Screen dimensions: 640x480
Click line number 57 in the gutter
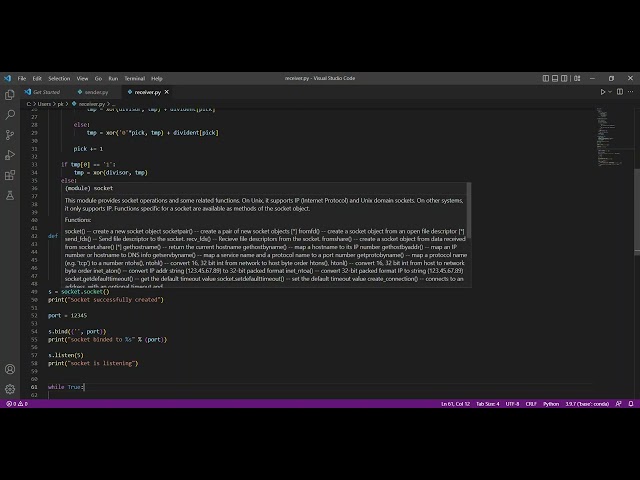pos(34,355)
